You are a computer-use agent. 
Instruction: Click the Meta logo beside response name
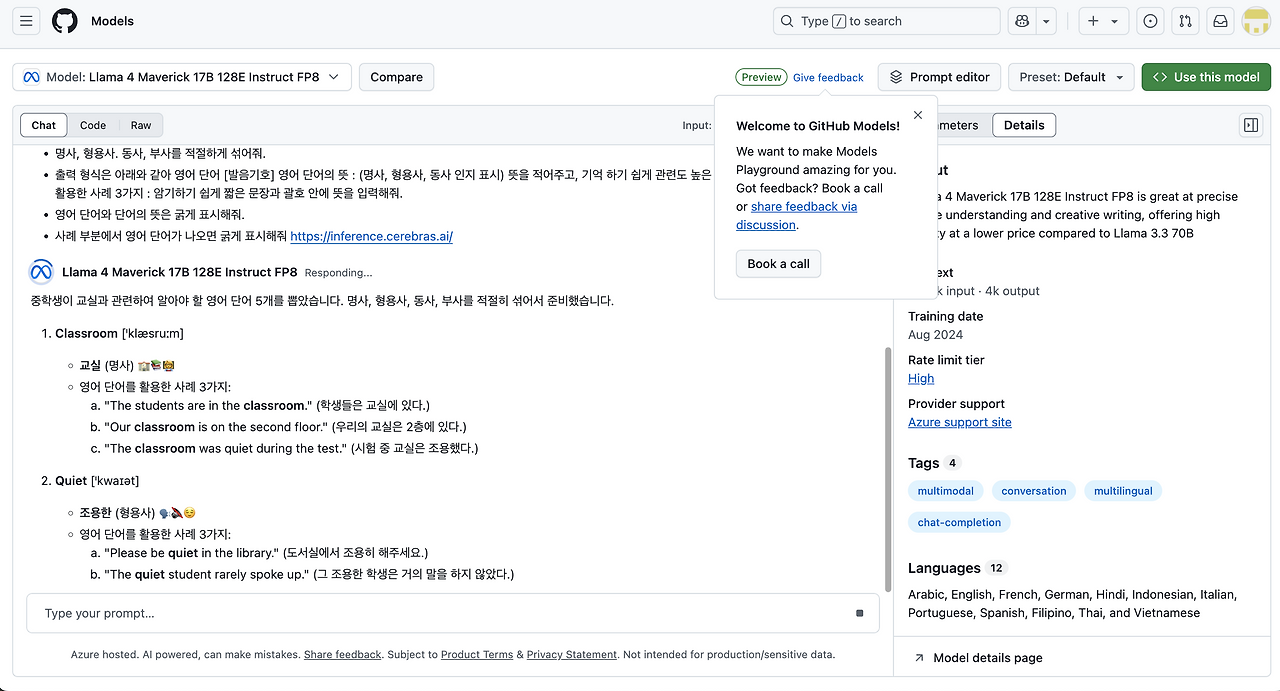tap(41, 272)
